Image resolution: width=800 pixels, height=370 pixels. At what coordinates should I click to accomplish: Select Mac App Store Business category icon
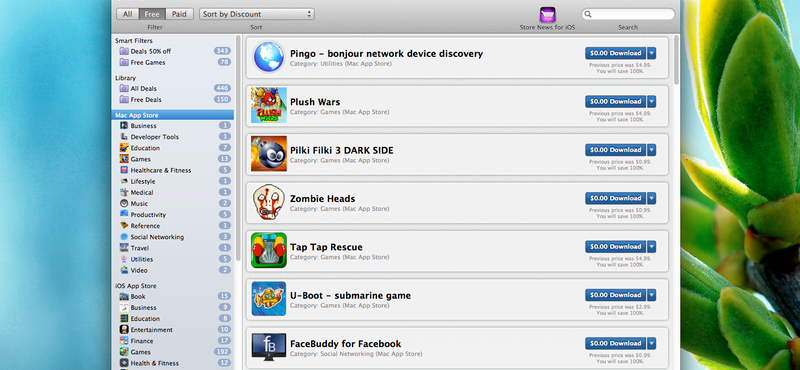click(x=124, y=126)
